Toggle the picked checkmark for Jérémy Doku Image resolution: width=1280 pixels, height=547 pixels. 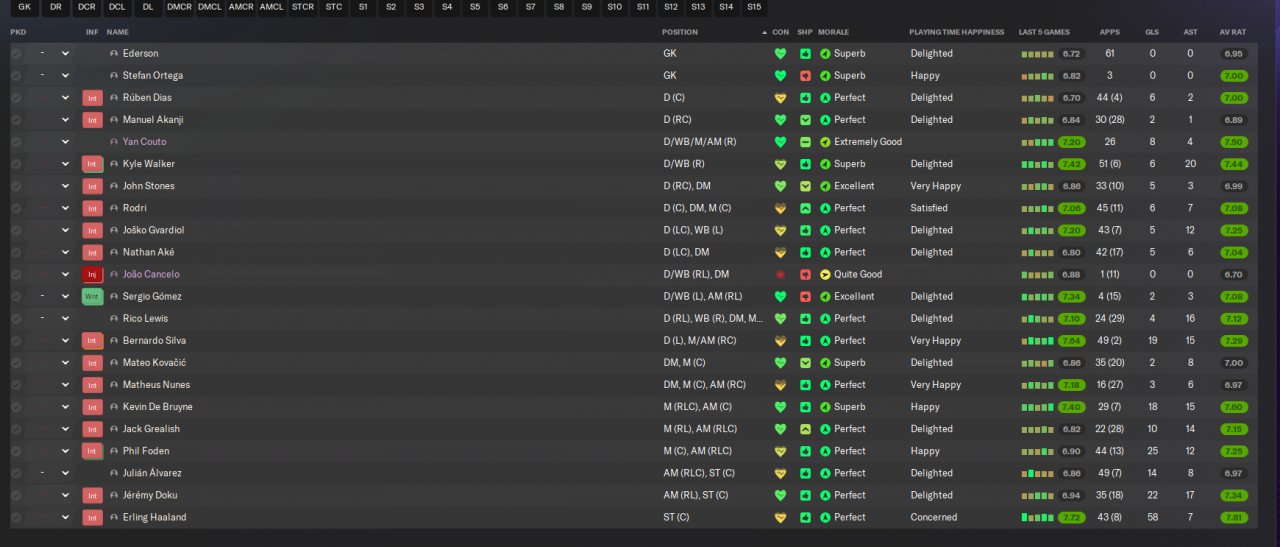pyautogui.click(x=16, y=495)
